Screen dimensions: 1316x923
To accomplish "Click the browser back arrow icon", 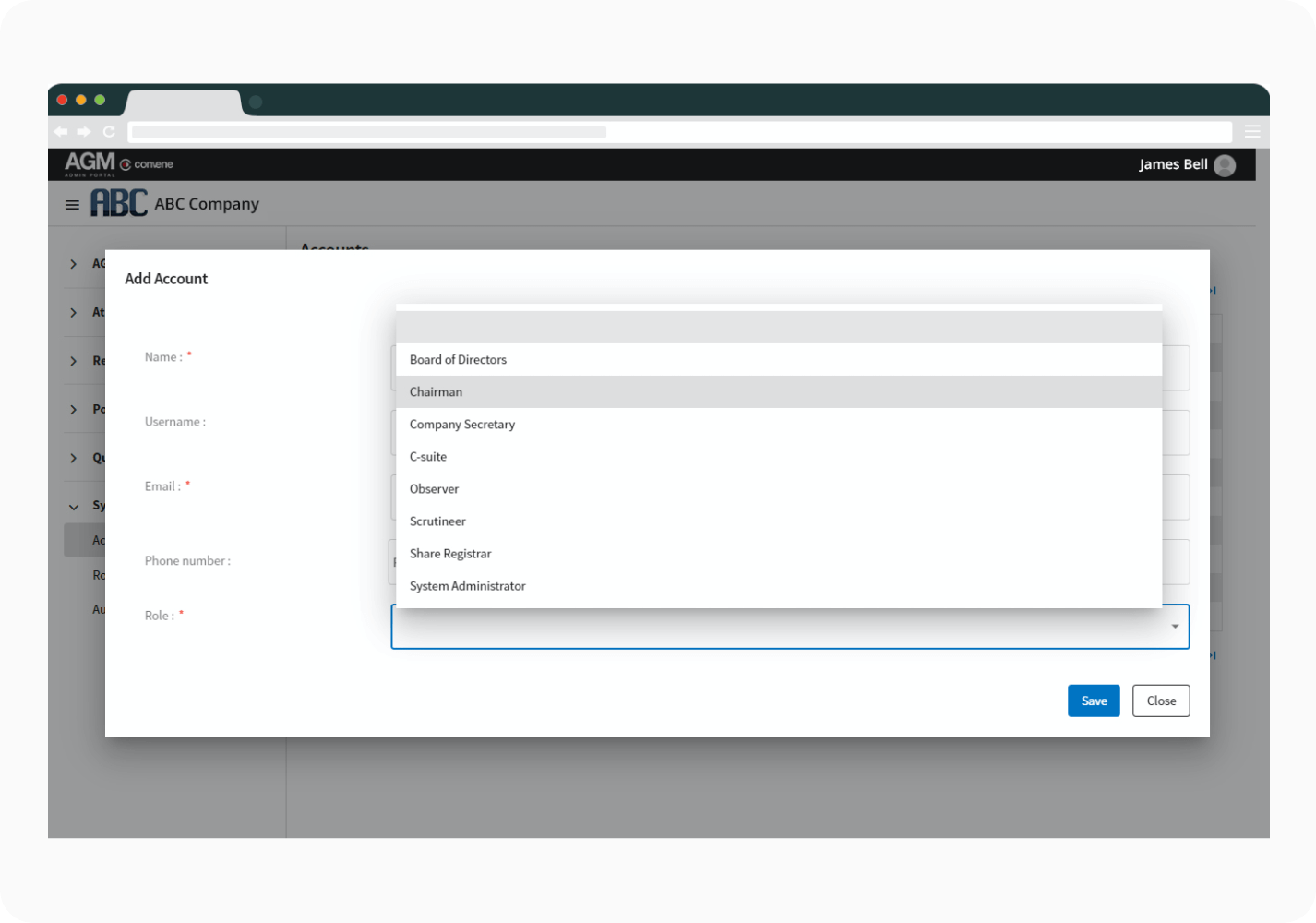I will 61,132.
